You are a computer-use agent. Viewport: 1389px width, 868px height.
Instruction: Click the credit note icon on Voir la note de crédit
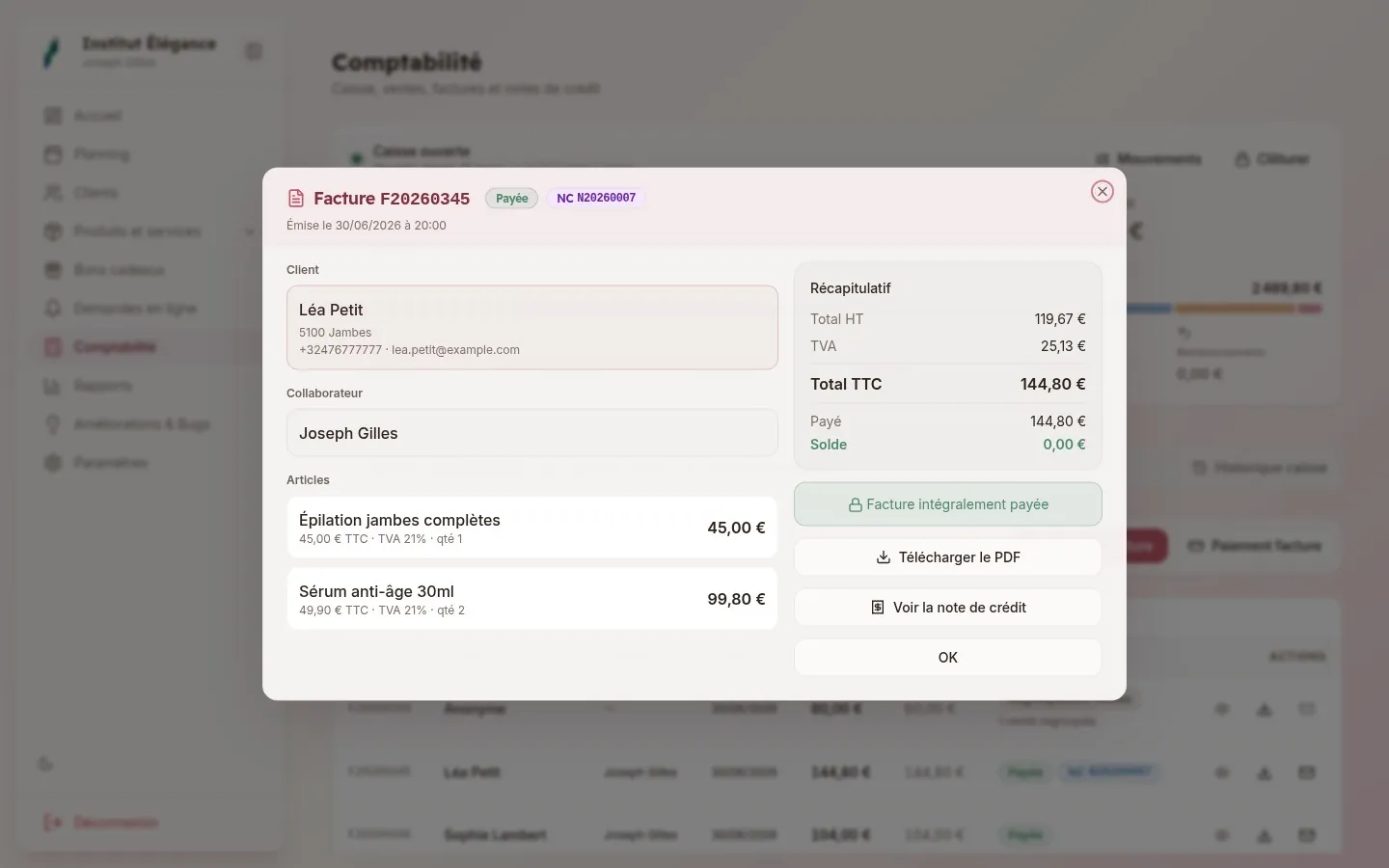click(878, 608)
